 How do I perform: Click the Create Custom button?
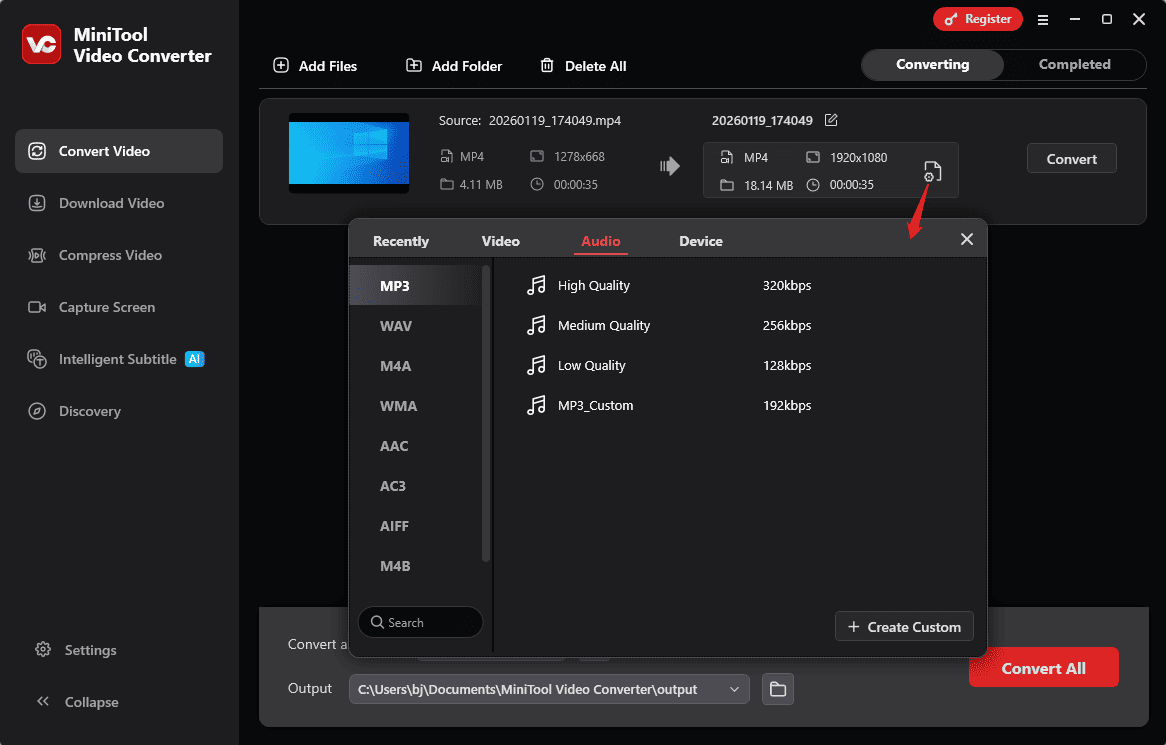(903, 626)
